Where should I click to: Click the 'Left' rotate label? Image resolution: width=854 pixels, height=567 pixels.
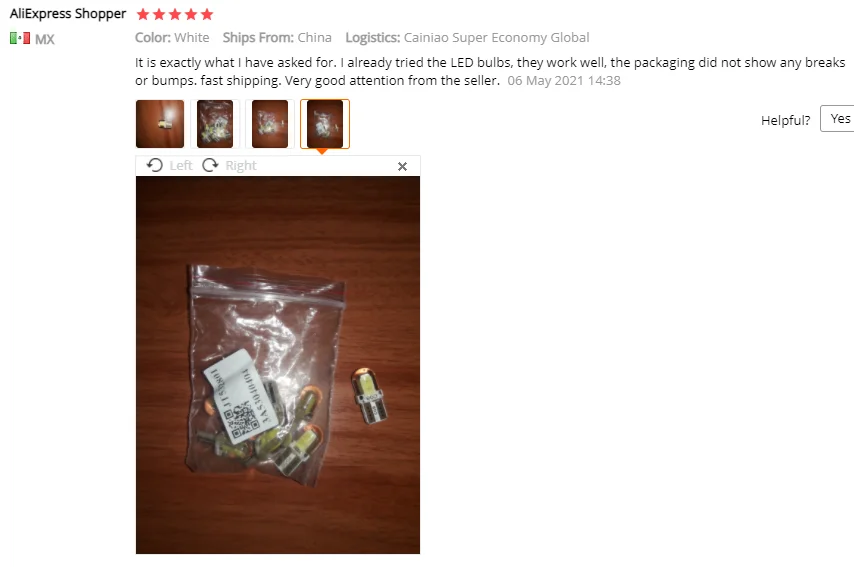tap(181, 166)
